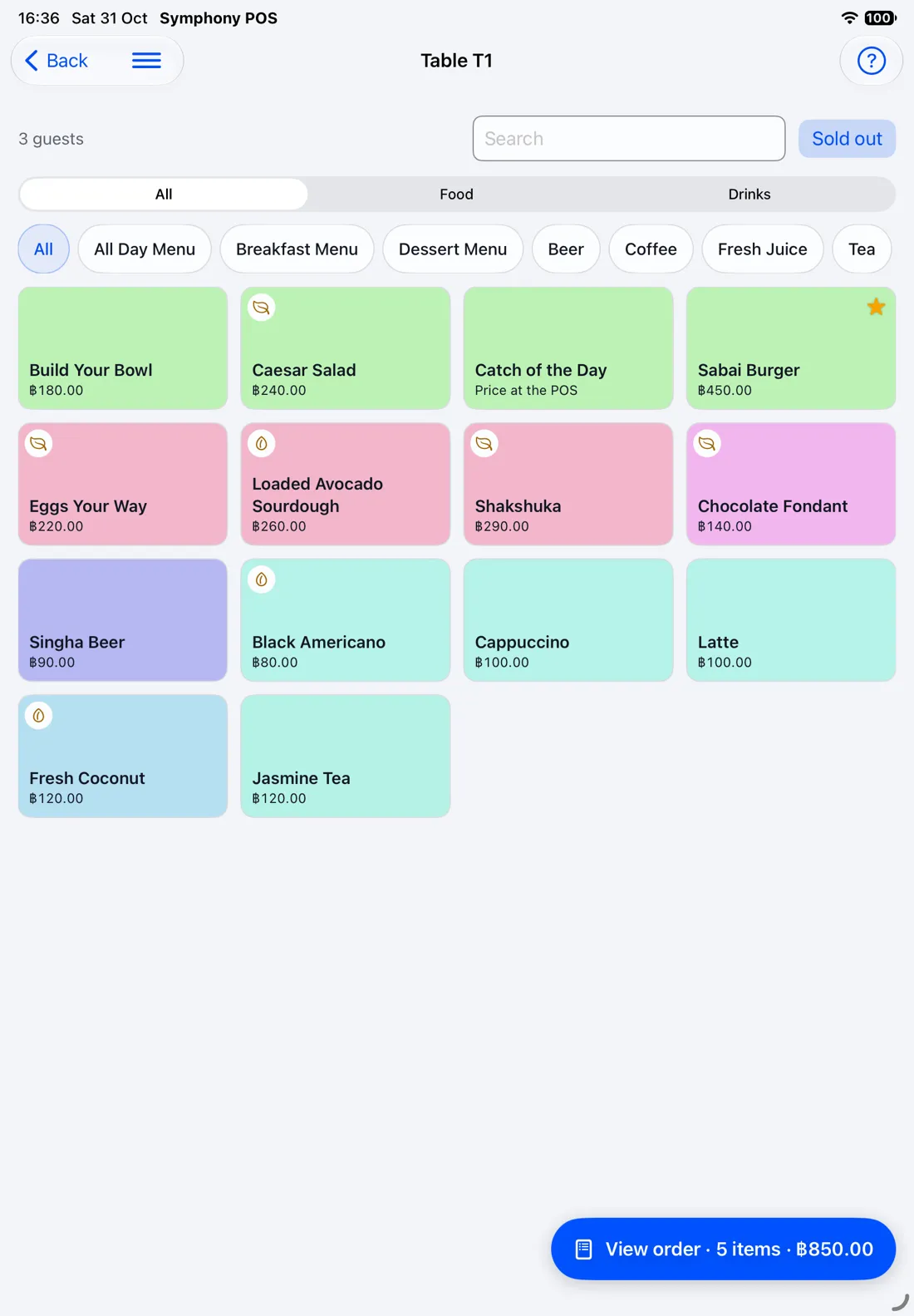The image size is (914, 1316).
Task: Add Caesar Salad to the order
Action: [346, 347]
